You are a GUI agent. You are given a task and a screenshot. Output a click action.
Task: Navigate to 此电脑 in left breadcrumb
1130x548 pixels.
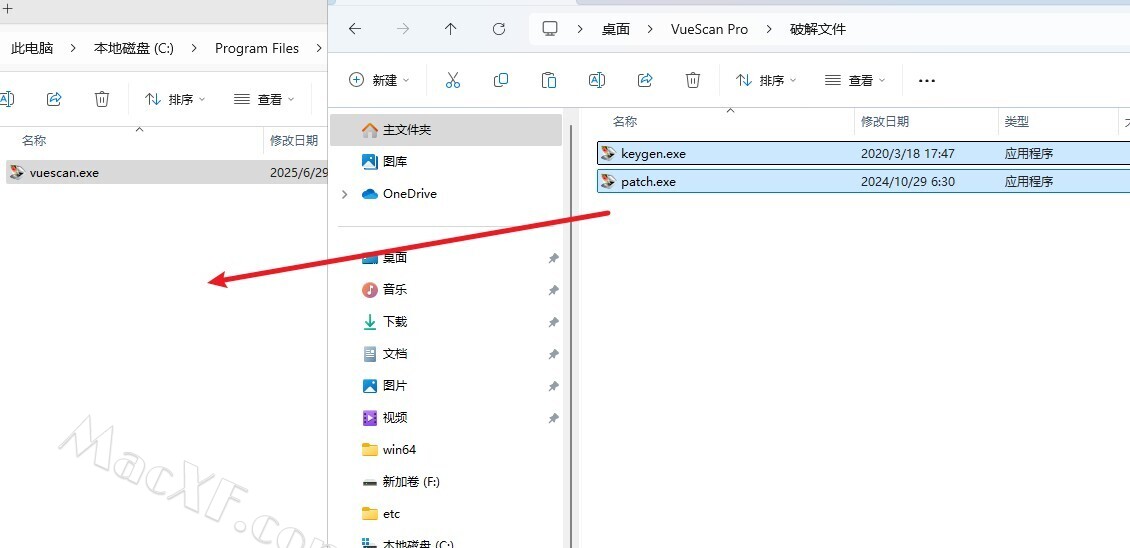[x=32, y=48]
